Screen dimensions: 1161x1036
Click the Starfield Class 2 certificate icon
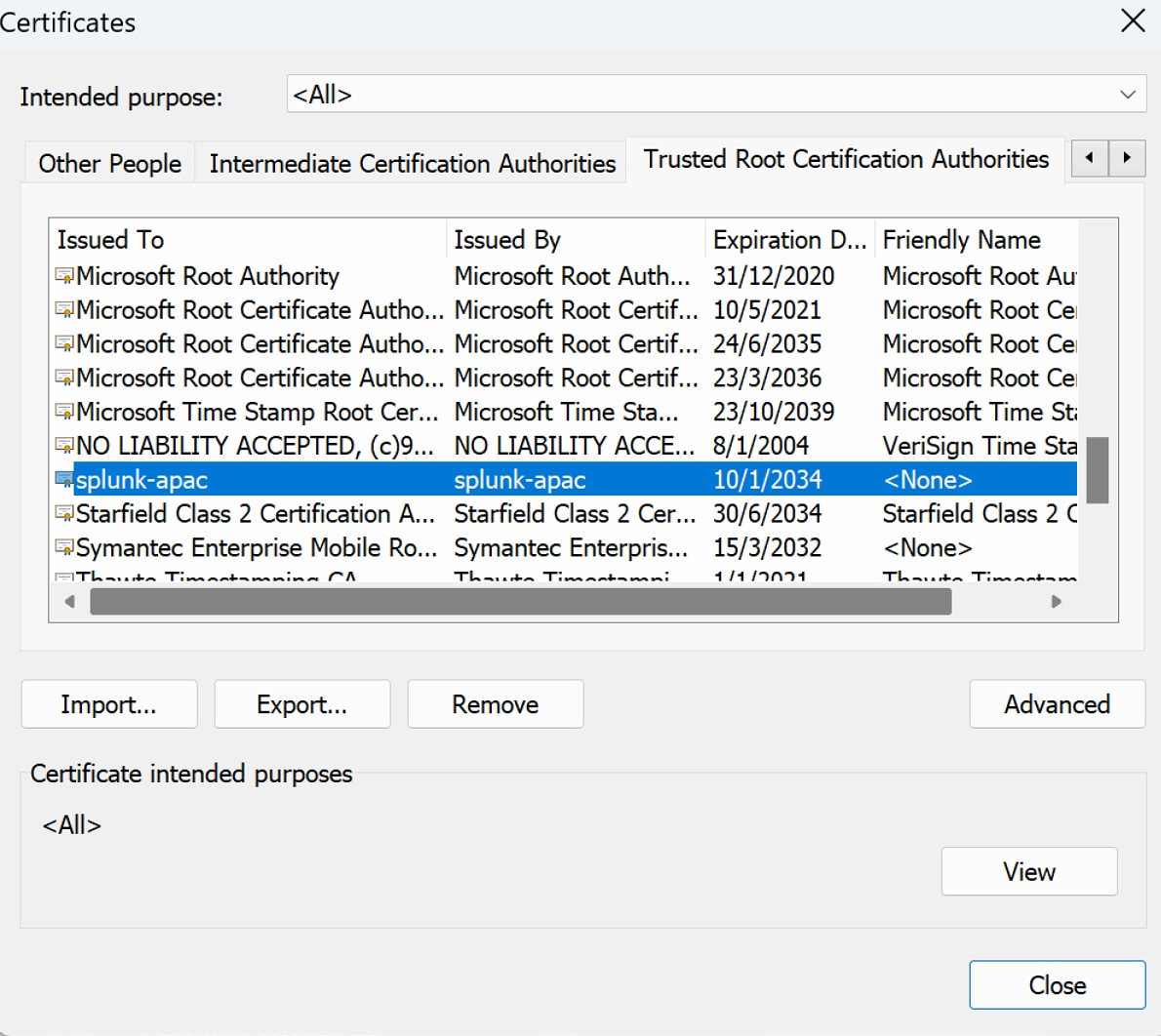(x=64, y=514)
